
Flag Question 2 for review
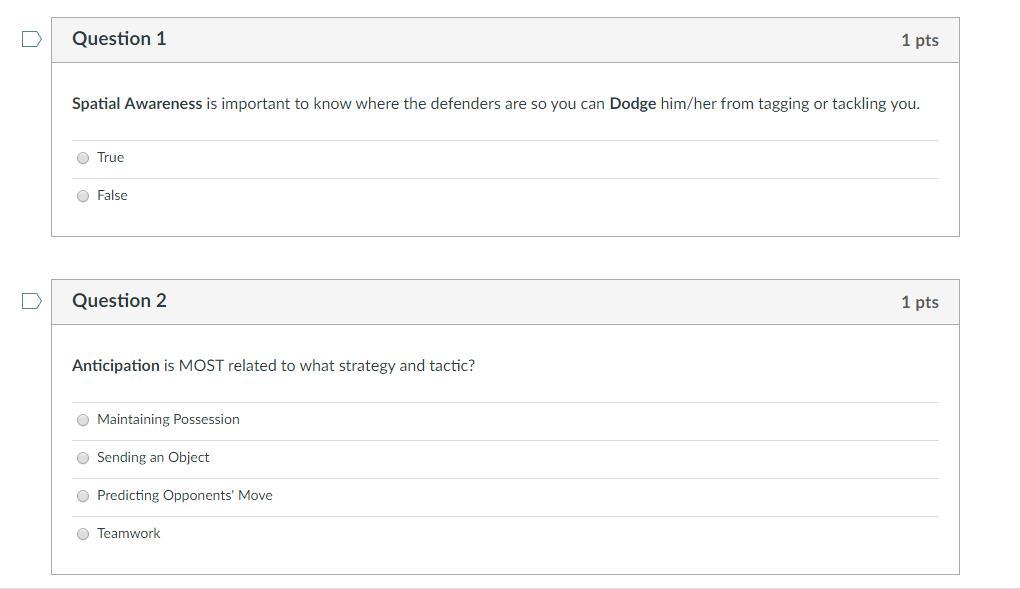click(x=32, y=301)
